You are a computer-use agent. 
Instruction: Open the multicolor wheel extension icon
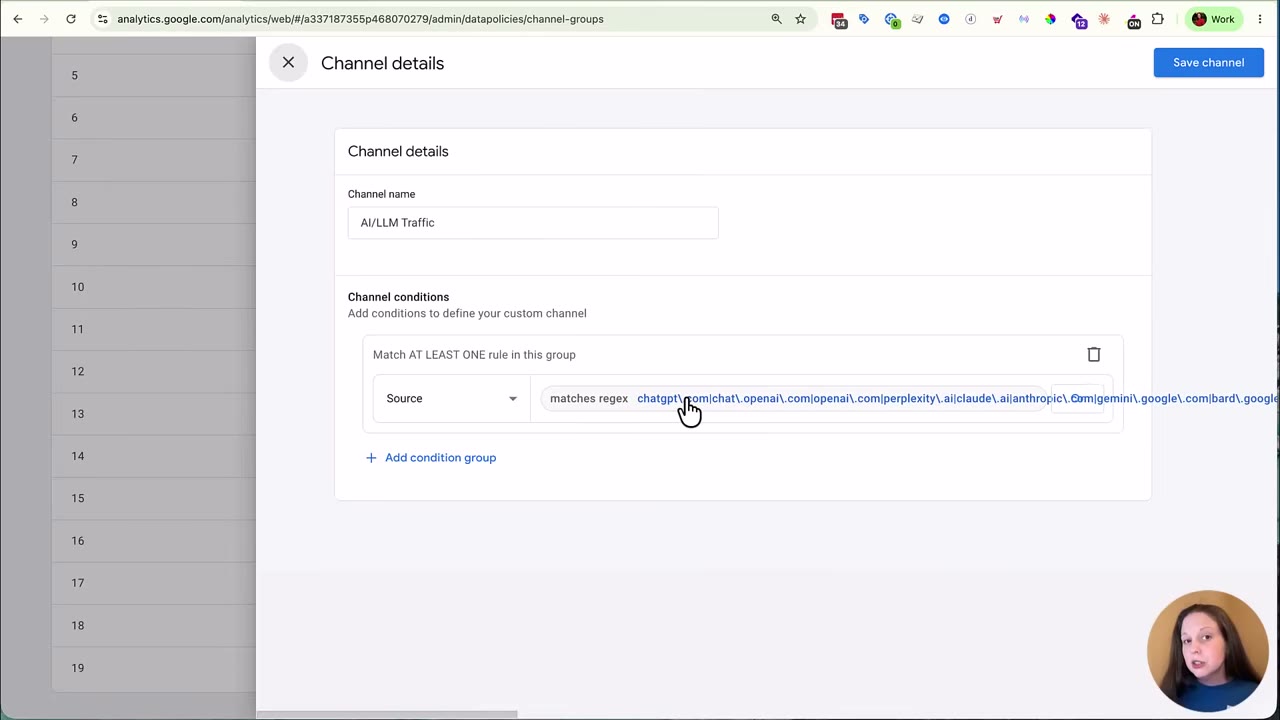click(1050, 19)
